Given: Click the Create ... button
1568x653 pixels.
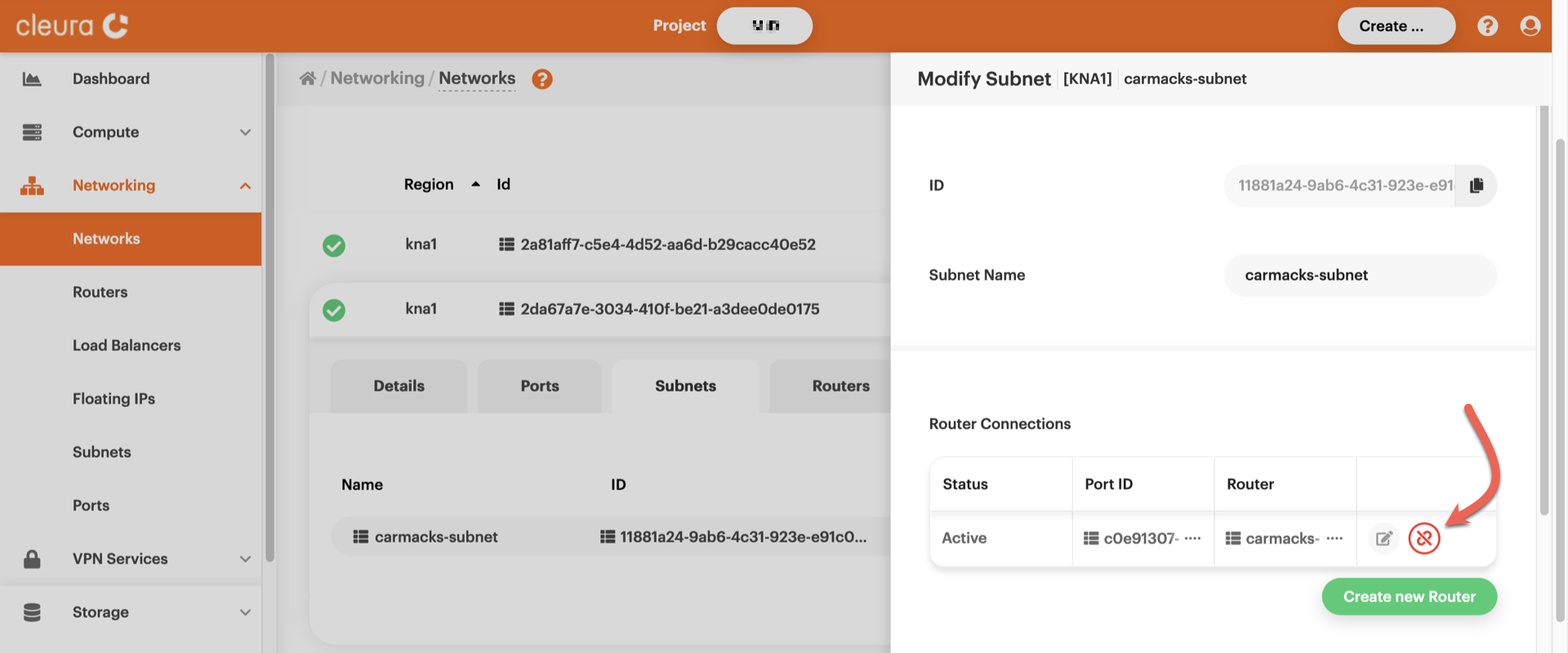Looking at the screenshot, I should coord(1395,26).
